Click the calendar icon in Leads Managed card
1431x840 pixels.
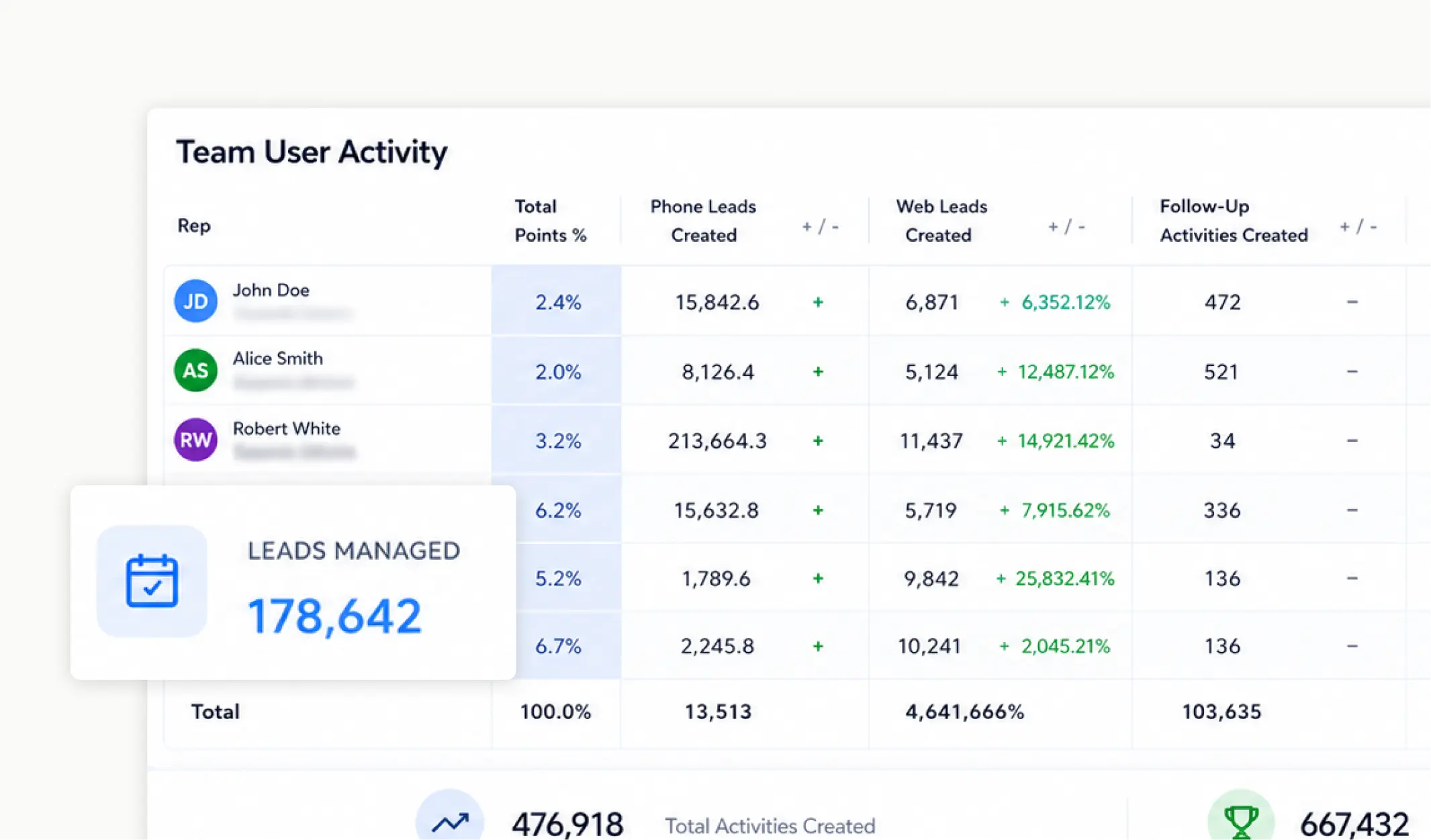(x=152, y=581)
